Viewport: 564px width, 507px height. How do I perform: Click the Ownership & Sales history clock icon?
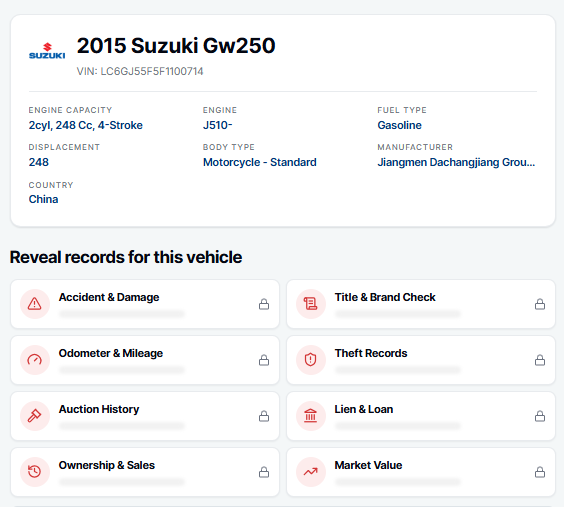tap(35, 471)
